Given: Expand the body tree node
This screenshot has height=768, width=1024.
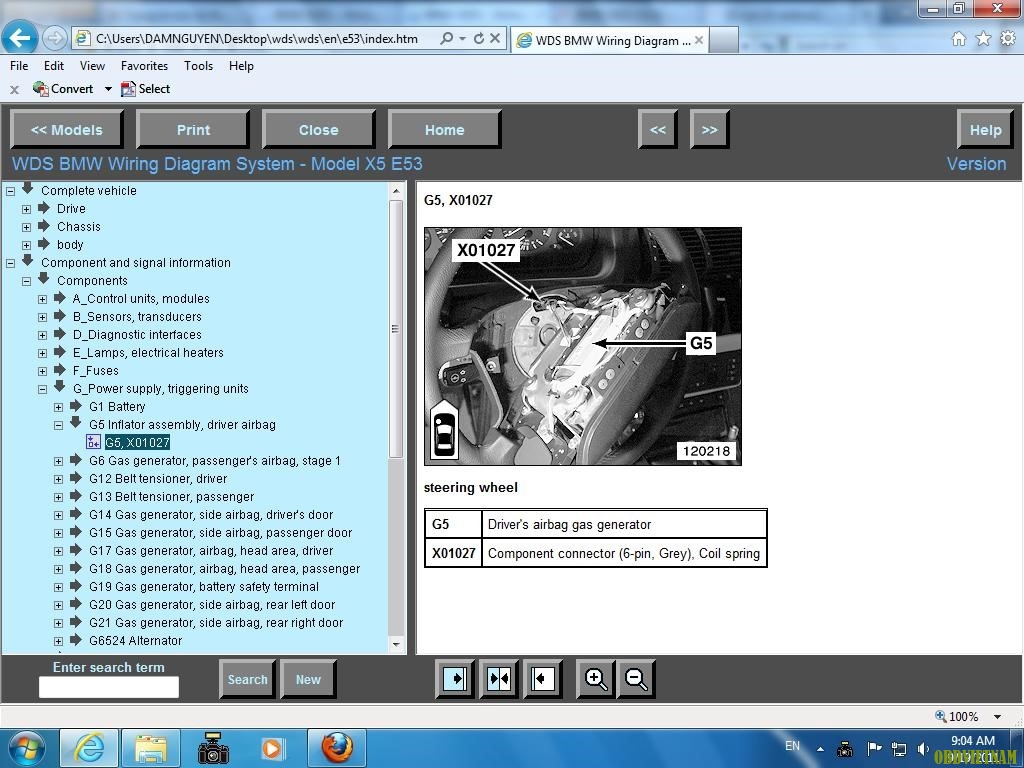Looking at the screenshot, I should click(26, 246).
